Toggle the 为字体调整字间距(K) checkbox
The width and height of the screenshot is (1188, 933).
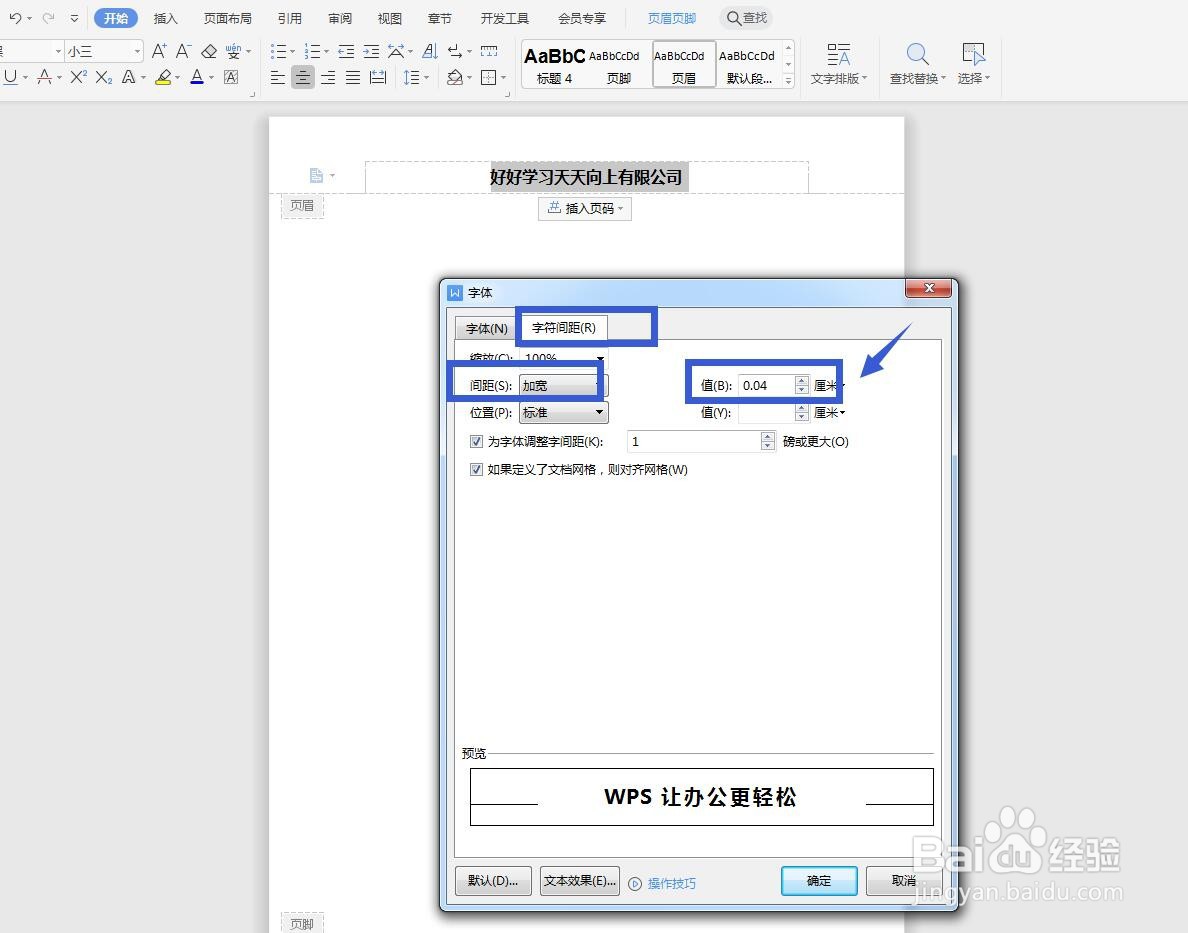click(x=477, y=441)
